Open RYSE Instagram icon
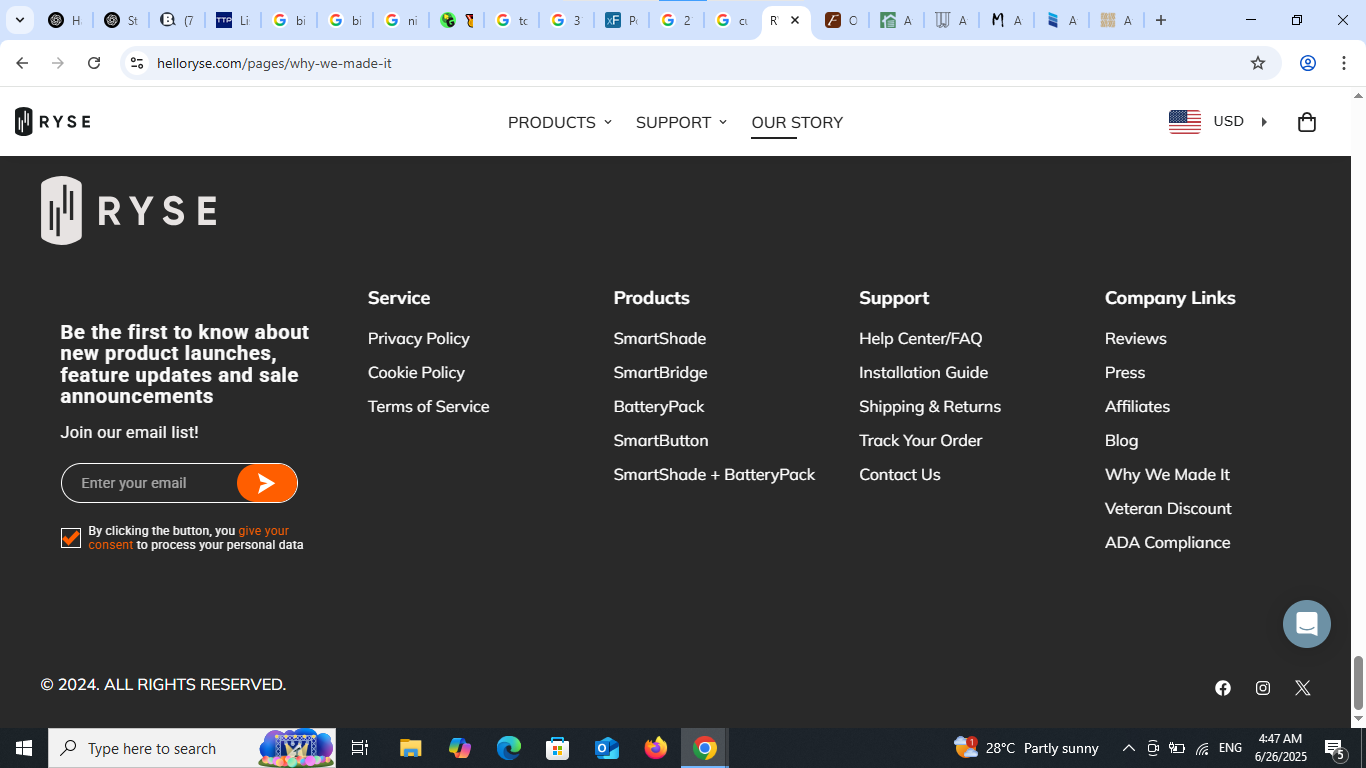Viewport: 1366px width, 768px height. pos(1263,688)
